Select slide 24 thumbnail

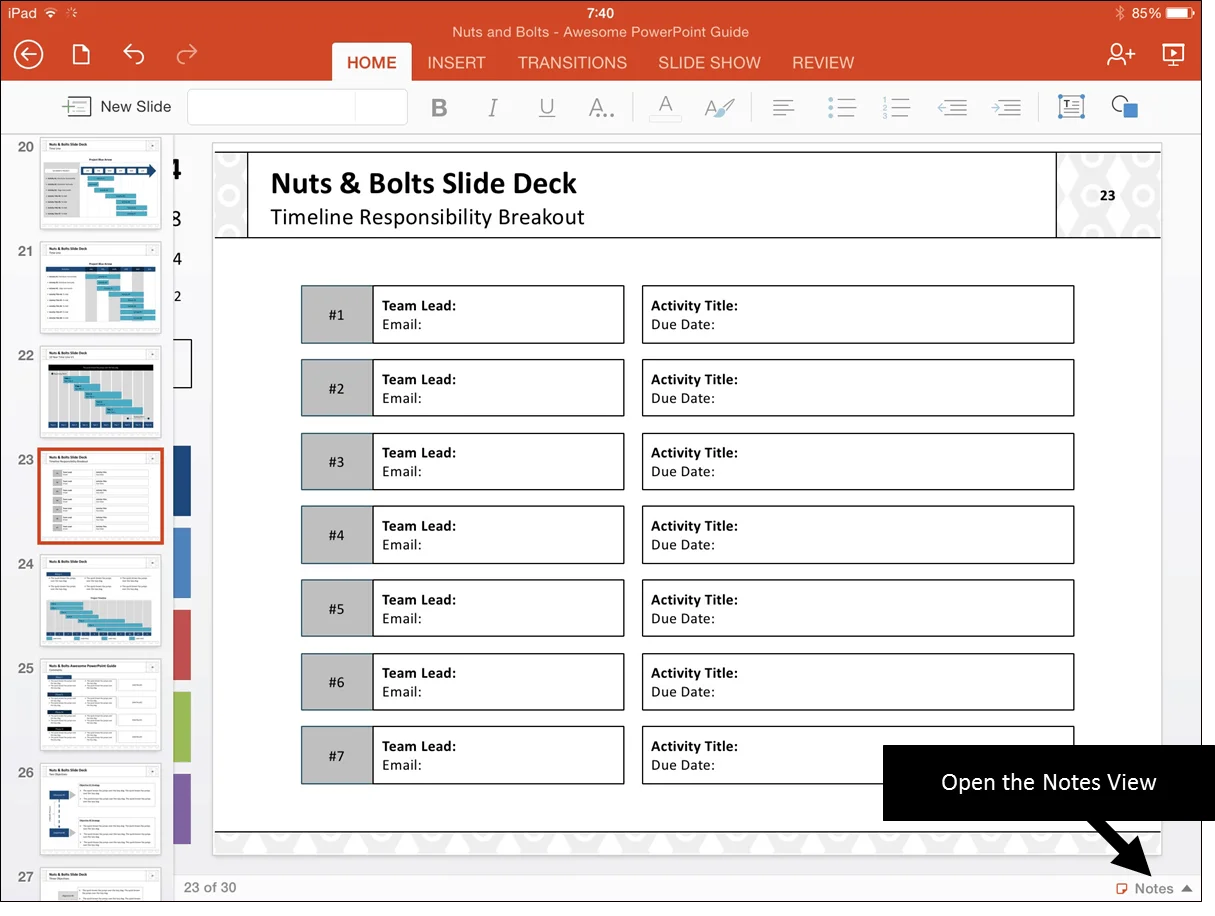pyautogui.click(x=100, y=600)
